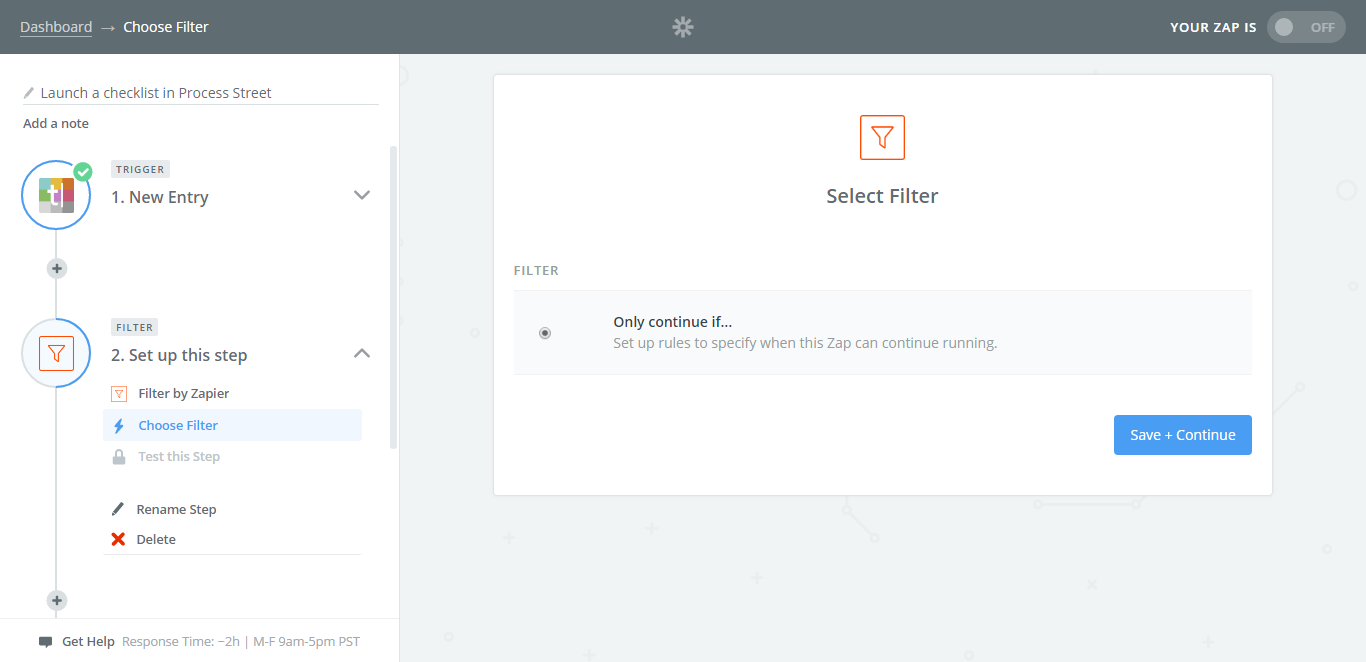
Task: Add a step using the plus below trigger
Action: (57, 268)
